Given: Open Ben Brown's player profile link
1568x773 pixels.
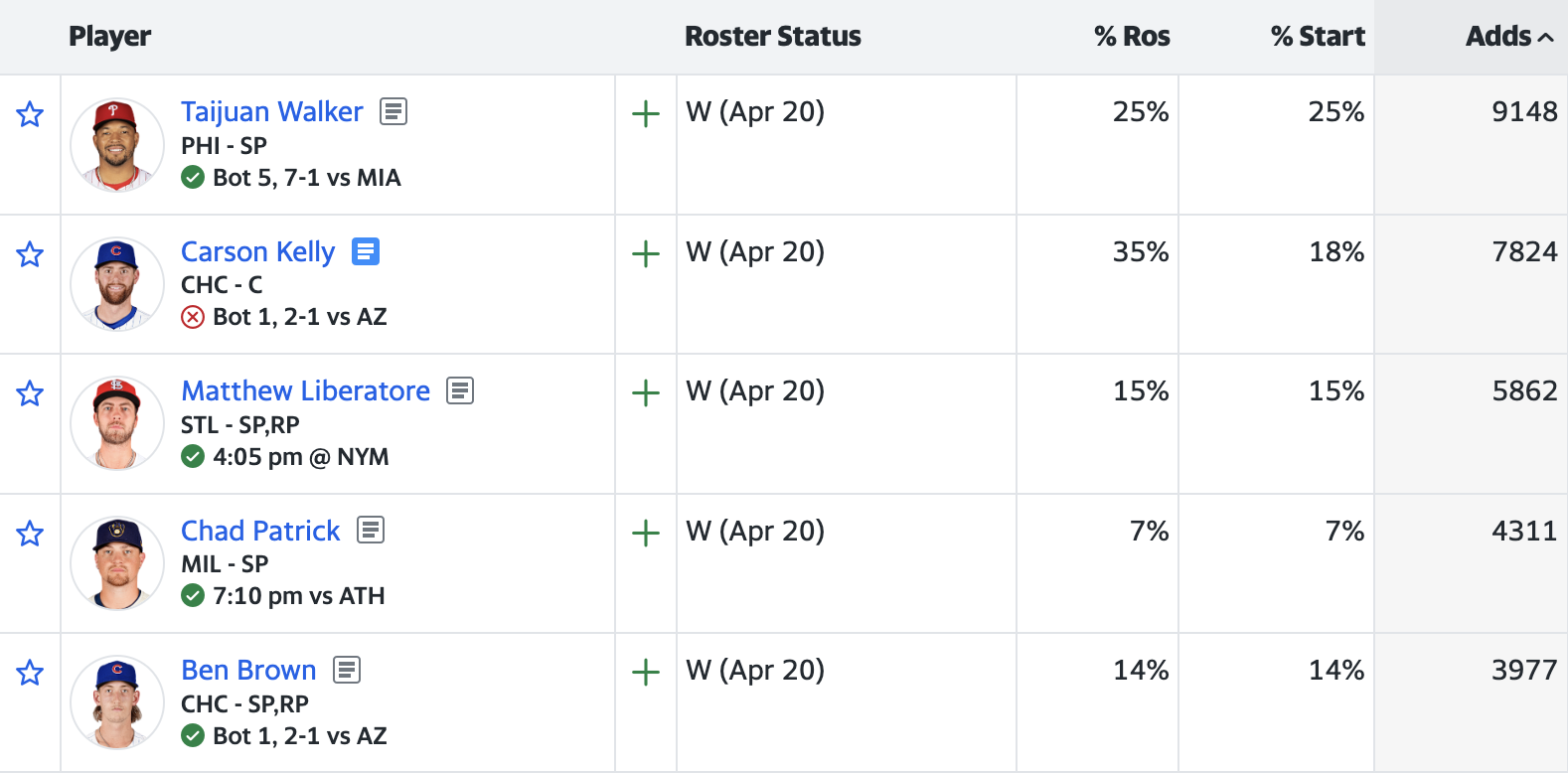Looking at the screenshot, I should pyautogui.click(x=248, y=670).
